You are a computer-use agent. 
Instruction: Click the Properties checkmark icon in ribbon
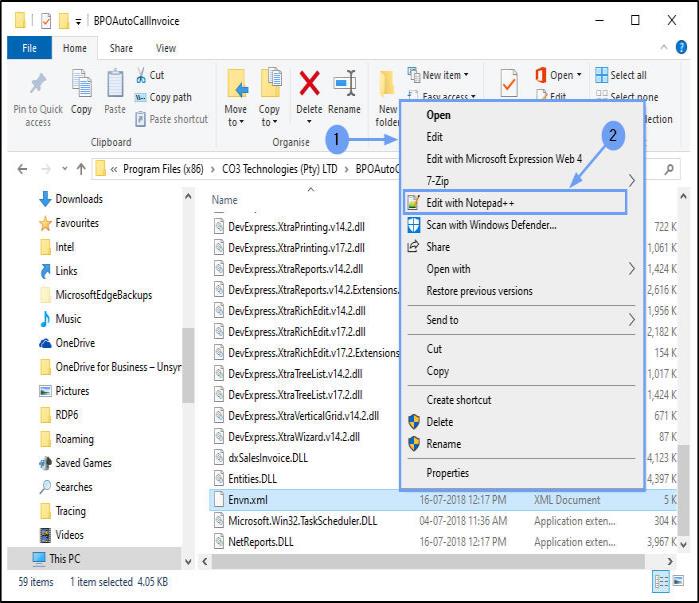click(509, 83)
